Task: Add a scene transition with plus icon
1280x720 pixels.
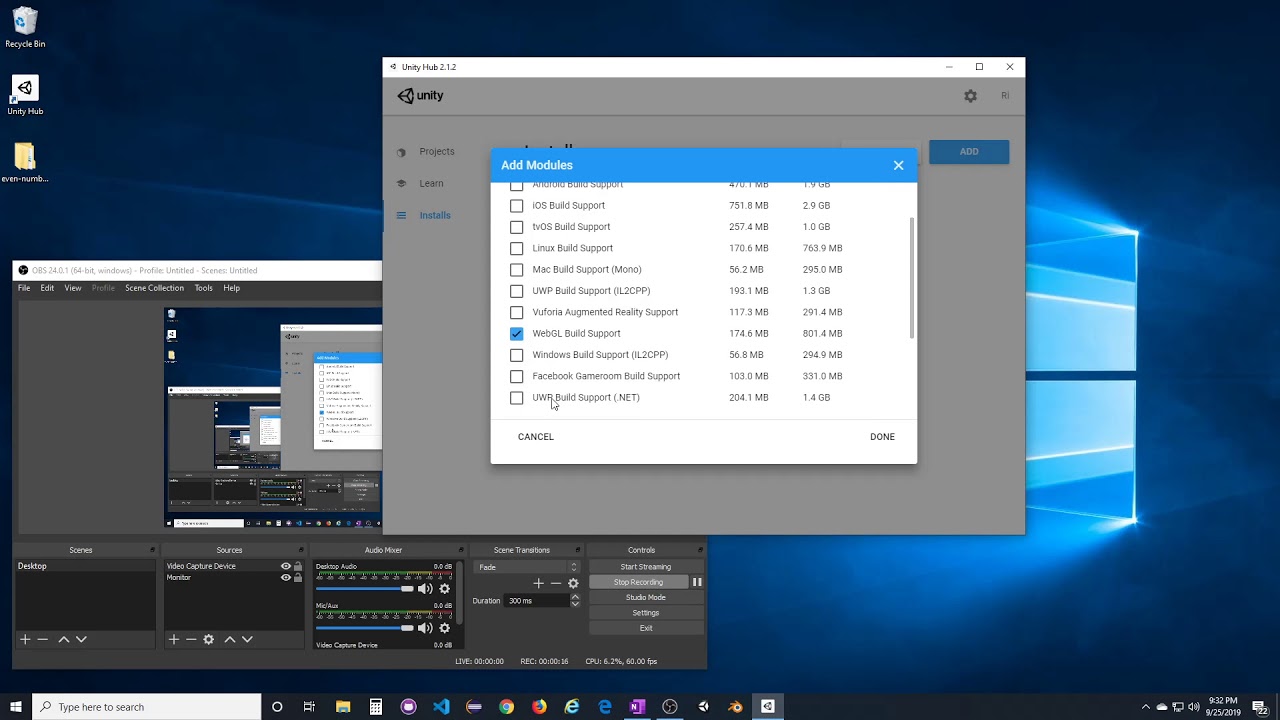Action: (x=538, y=583)
